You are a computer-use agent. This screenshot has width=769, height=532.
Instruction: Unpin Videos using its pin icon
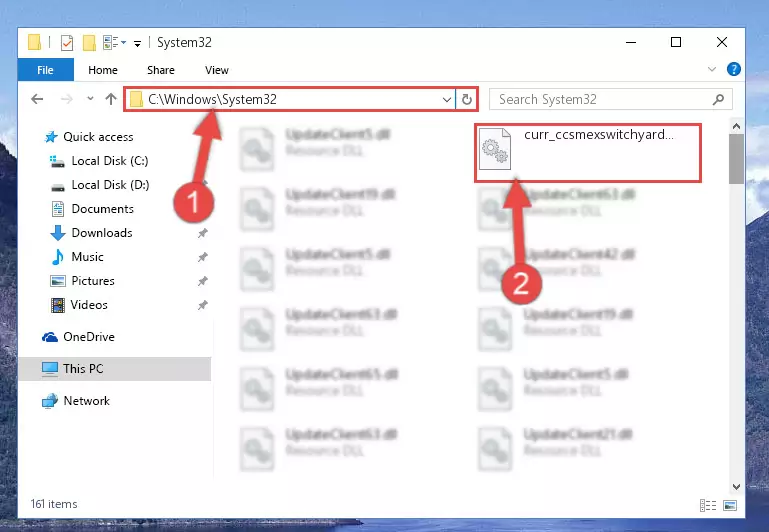pos(203,305)
